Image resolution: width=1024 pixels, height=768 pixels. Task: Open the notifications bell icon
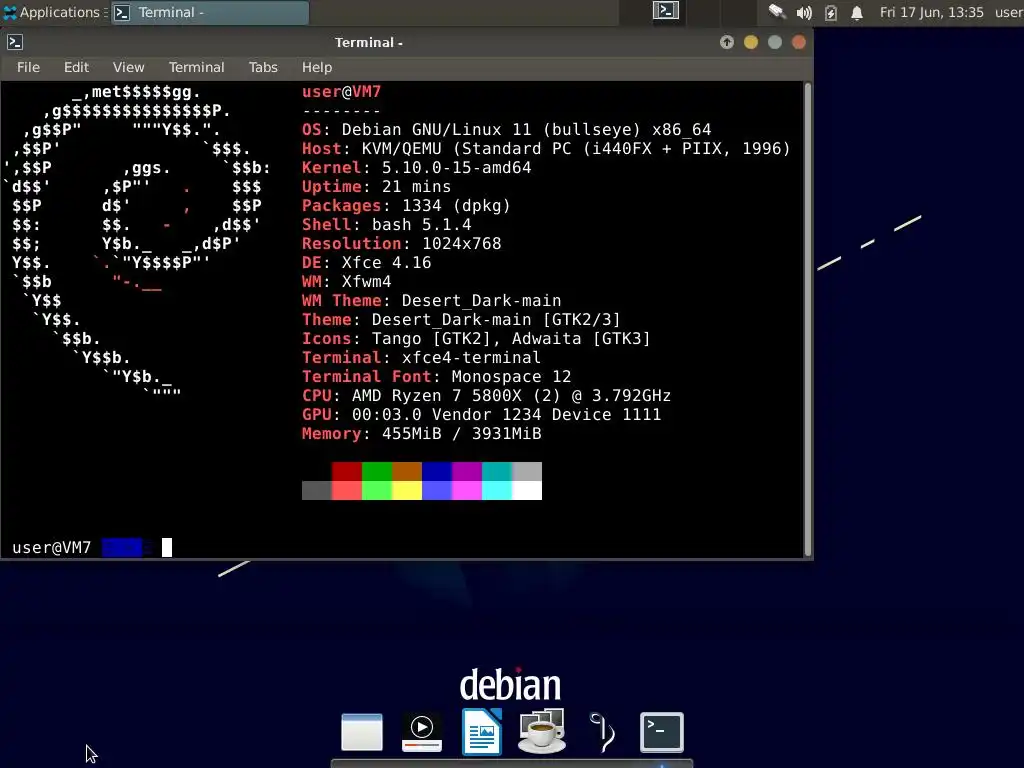(x=857, y=12)
